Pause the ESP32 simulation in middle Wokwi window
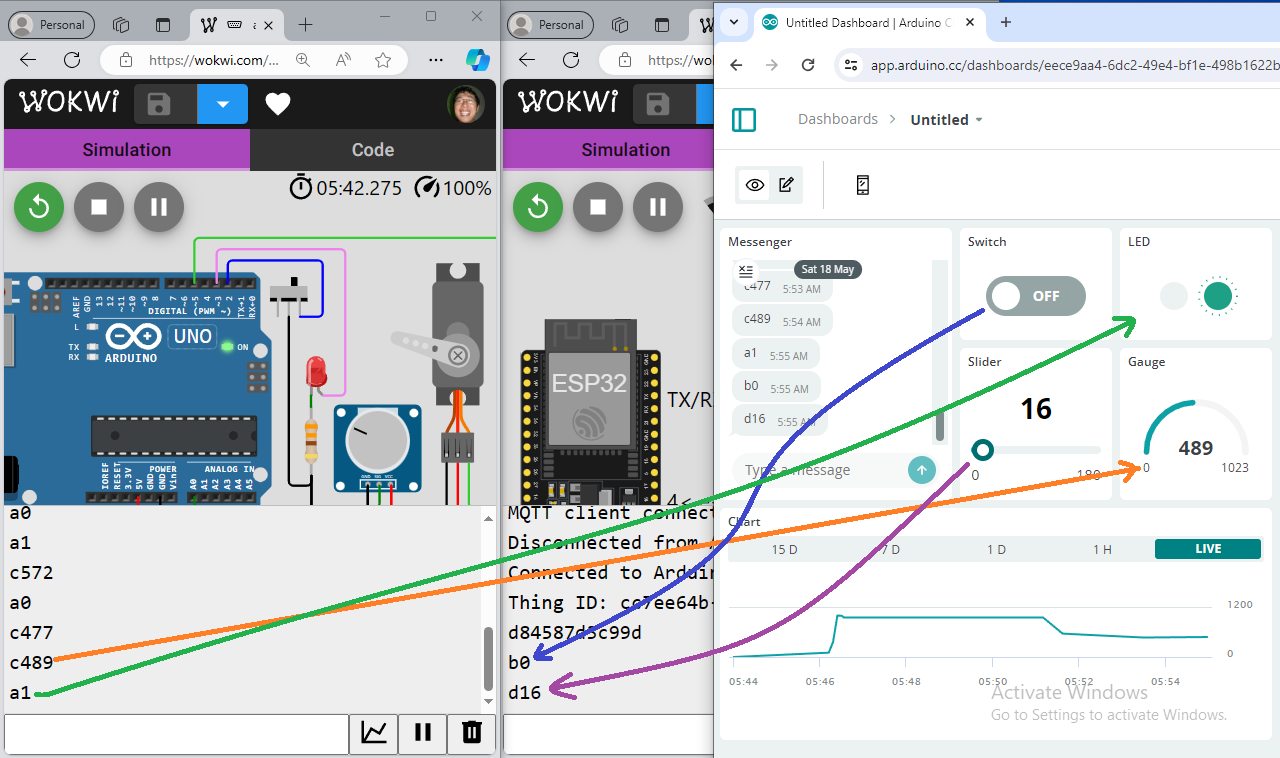This screenshot has width=1280, height=758. (x=658, y=207)
